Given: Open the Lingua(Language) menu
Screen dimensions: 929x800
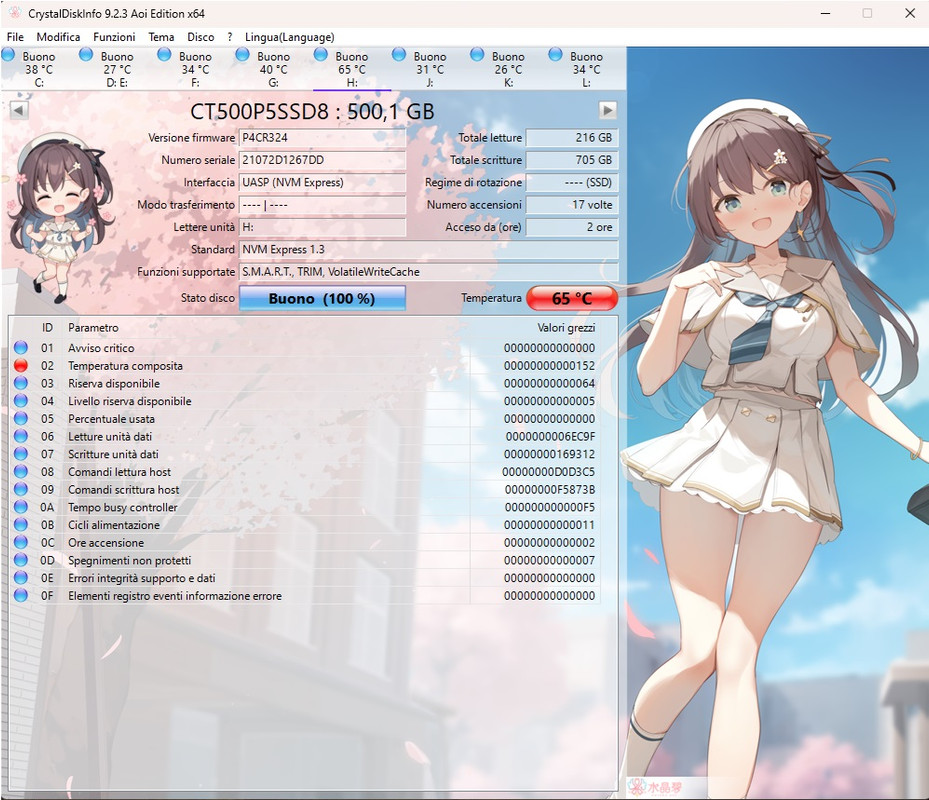Looking at the screenshot, I should coord(289,37).
